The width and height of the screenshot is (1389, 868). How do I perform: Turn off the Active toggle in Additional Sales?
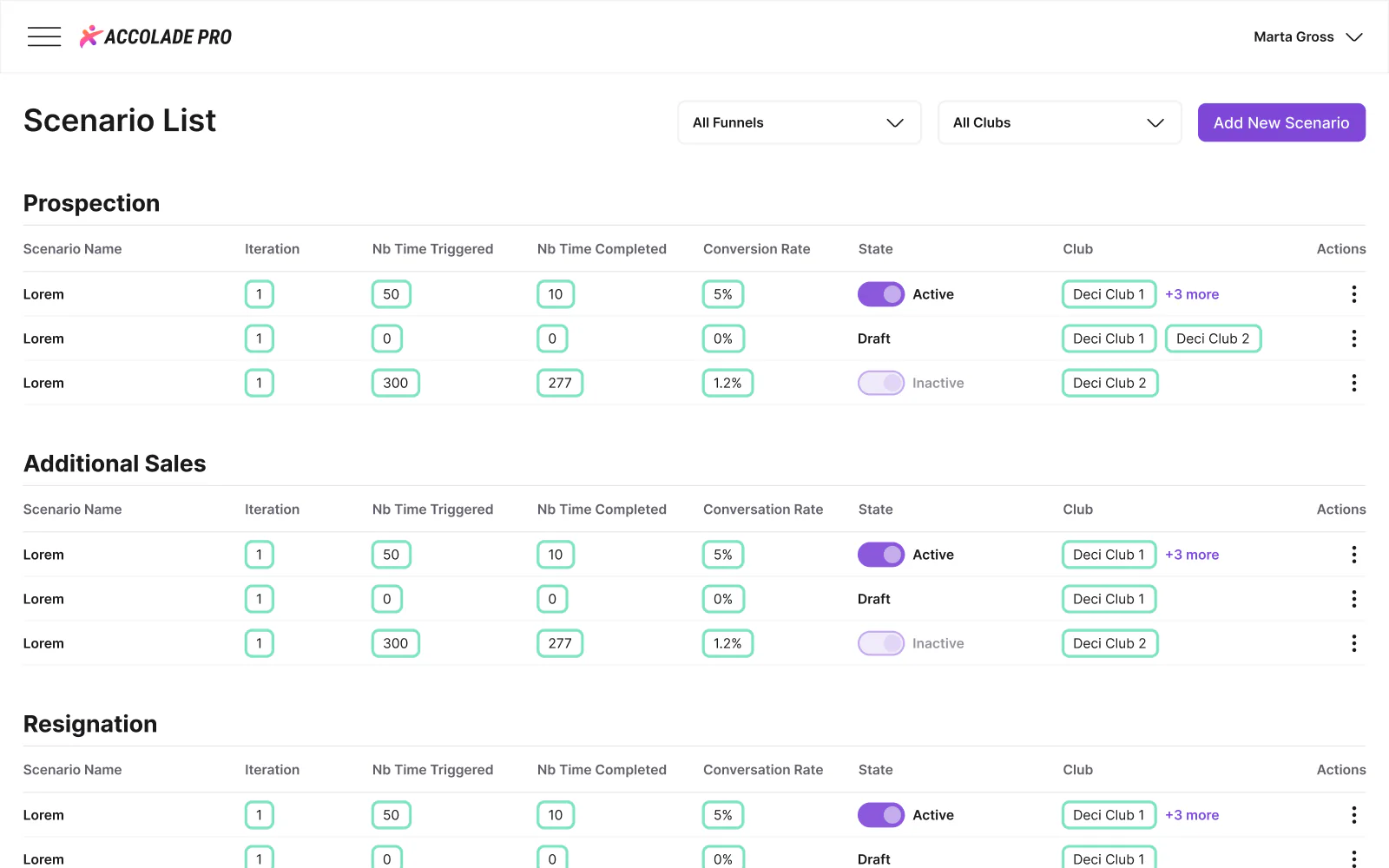pyautogui.click(x=881, y=555)
